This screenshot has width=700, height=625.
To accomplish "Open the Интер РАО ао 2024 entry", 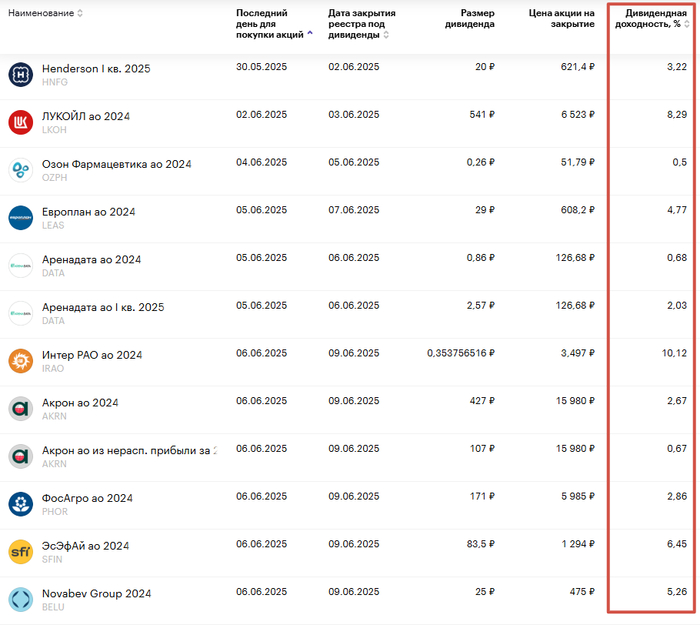I will tap(92, 355).
